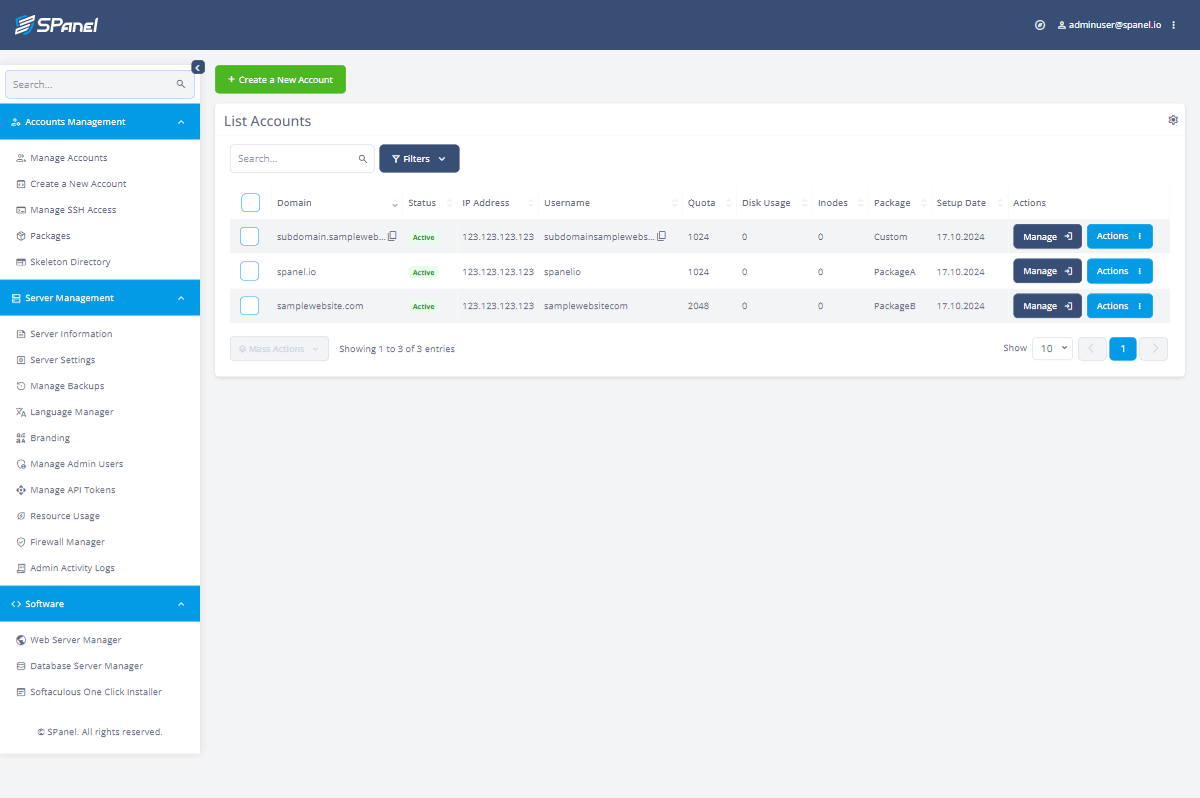Expand the Show entries dropdown
Screen dimensions: 1200x798
click(x=1052, y=348)
